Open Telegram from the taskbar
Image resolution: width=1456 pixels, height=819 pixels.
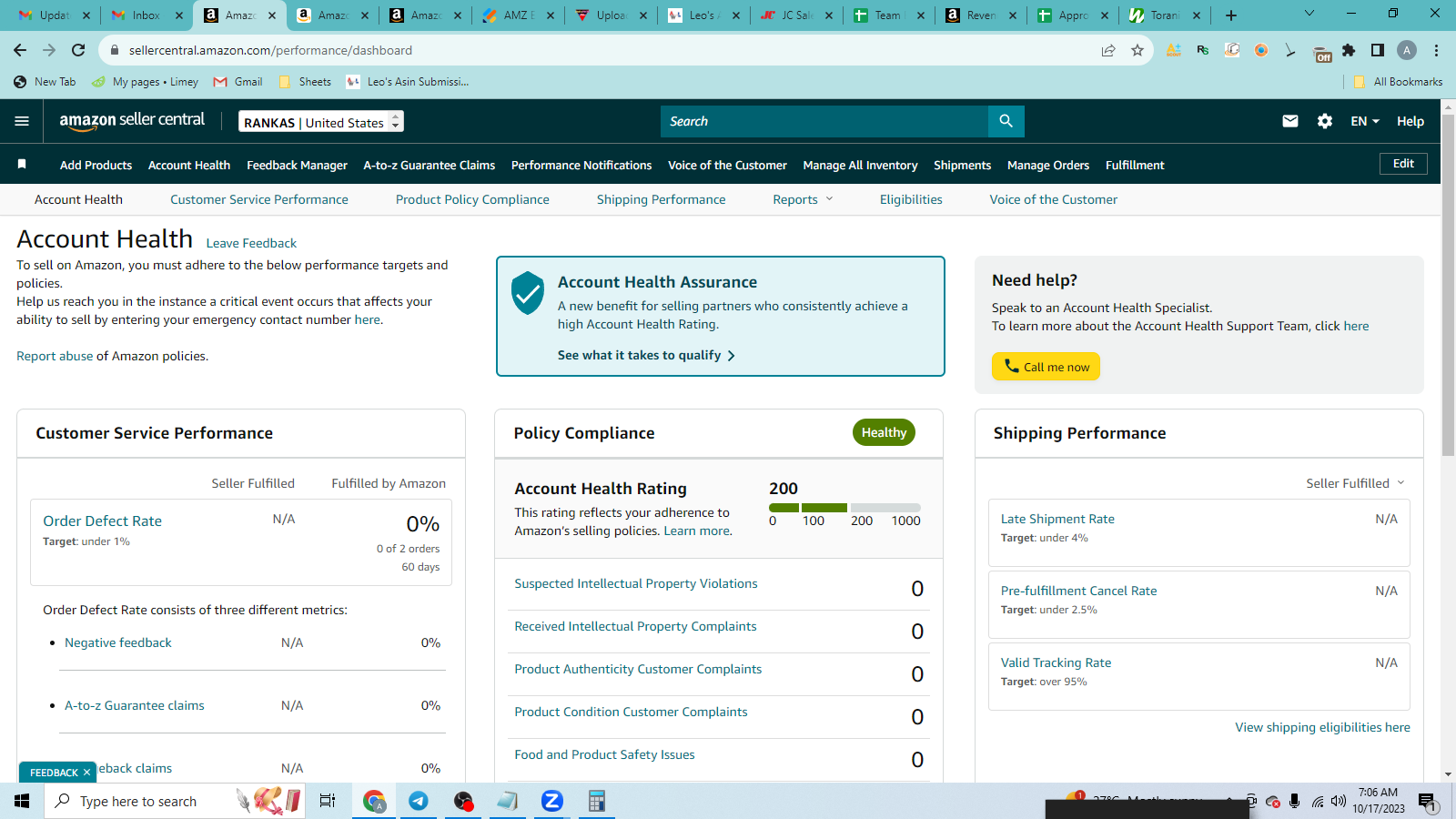(x=419, y=801)
